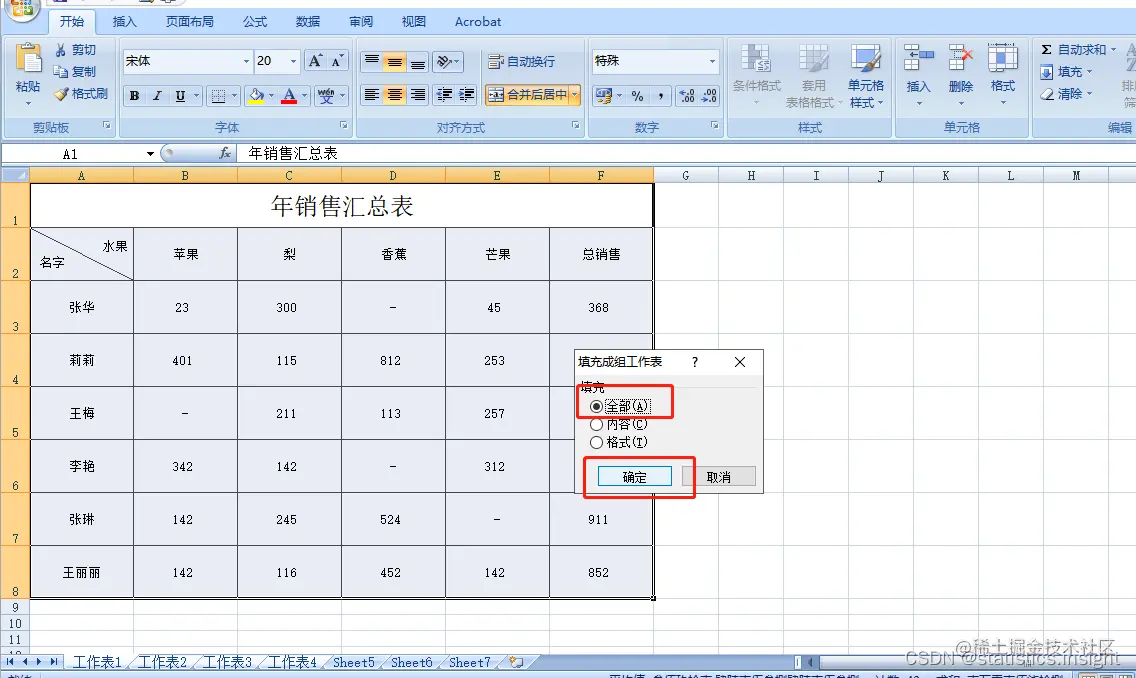Switch to the 插入 ribbon tab
The image size is (1136, 678).
coord(125,22)
